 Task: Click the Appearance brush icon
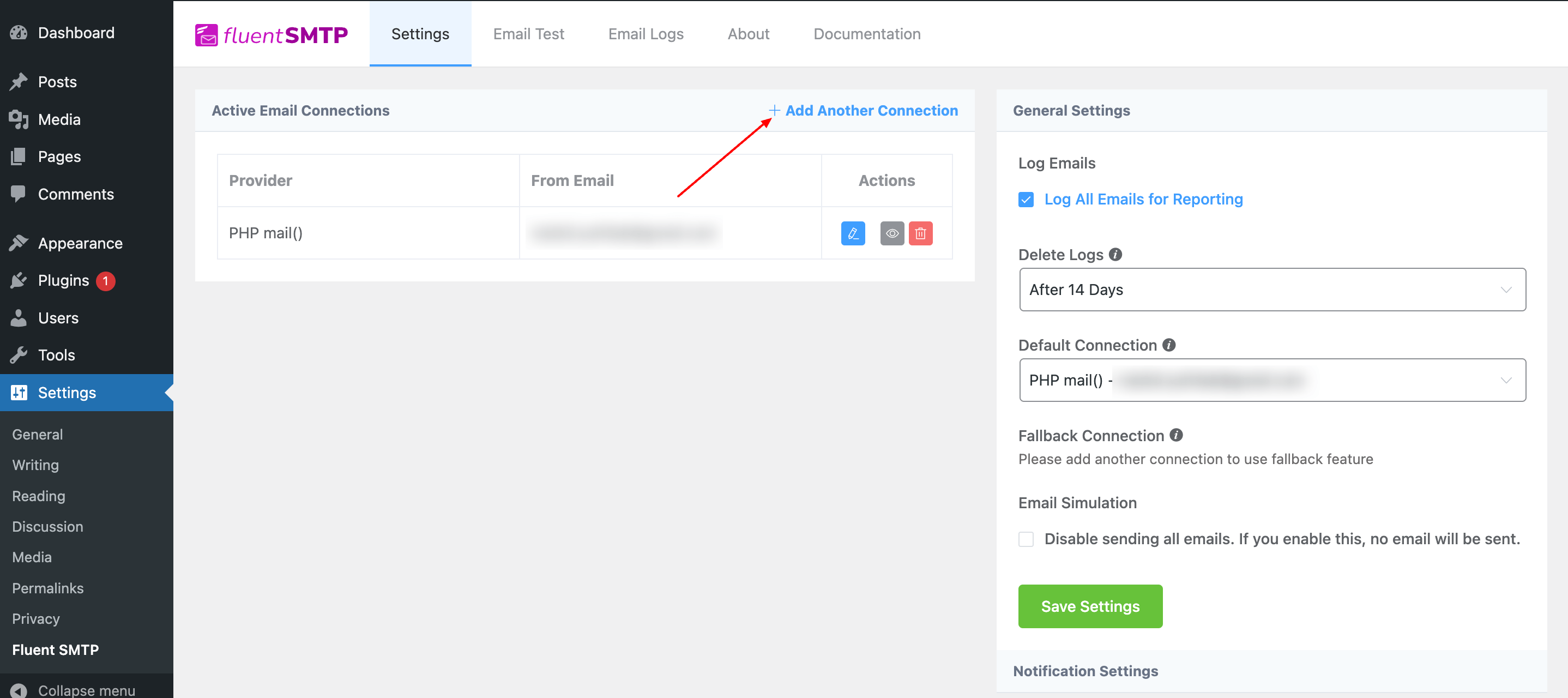[19, 243]
